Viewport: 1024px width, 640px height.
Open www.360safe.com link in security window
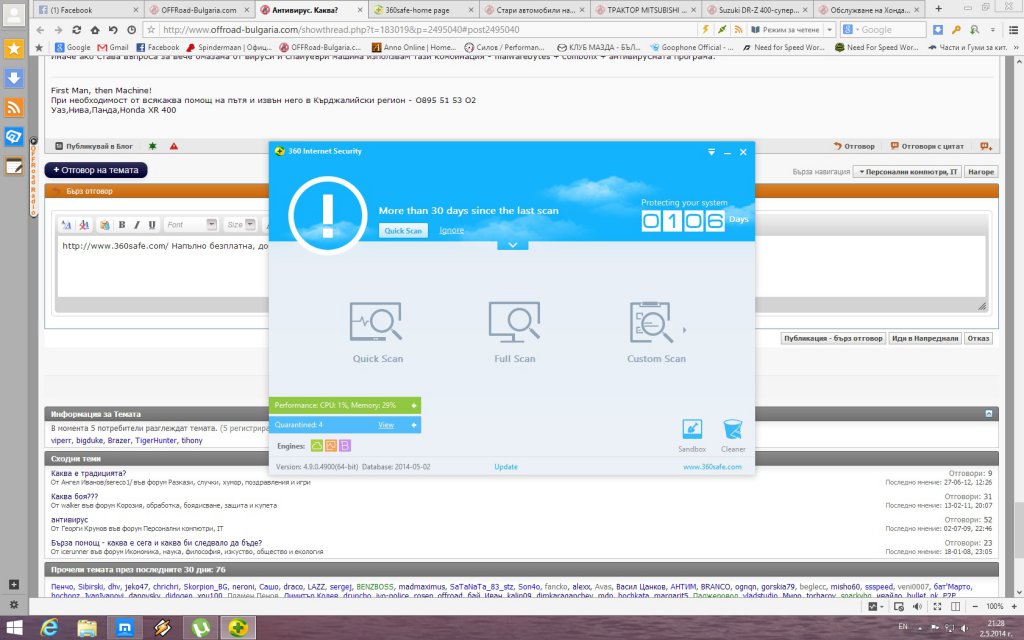click(712, 467)
